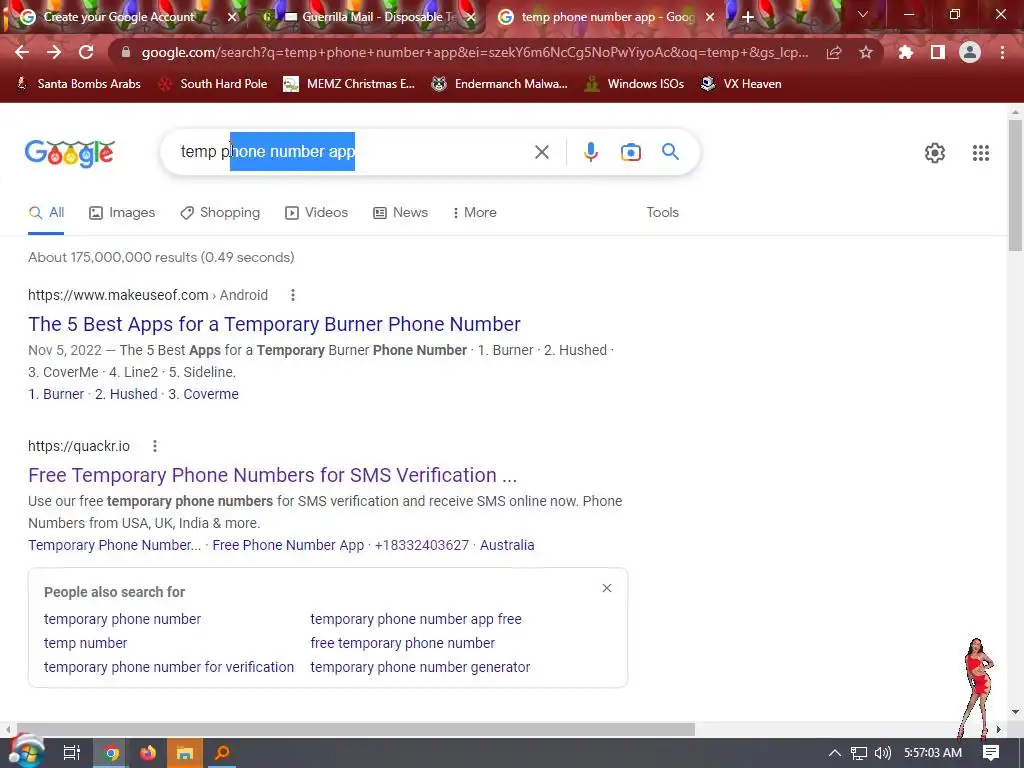Open the Australia sitelink
The height and width of the screenshot is (768, 1024).
click(507, 545)
